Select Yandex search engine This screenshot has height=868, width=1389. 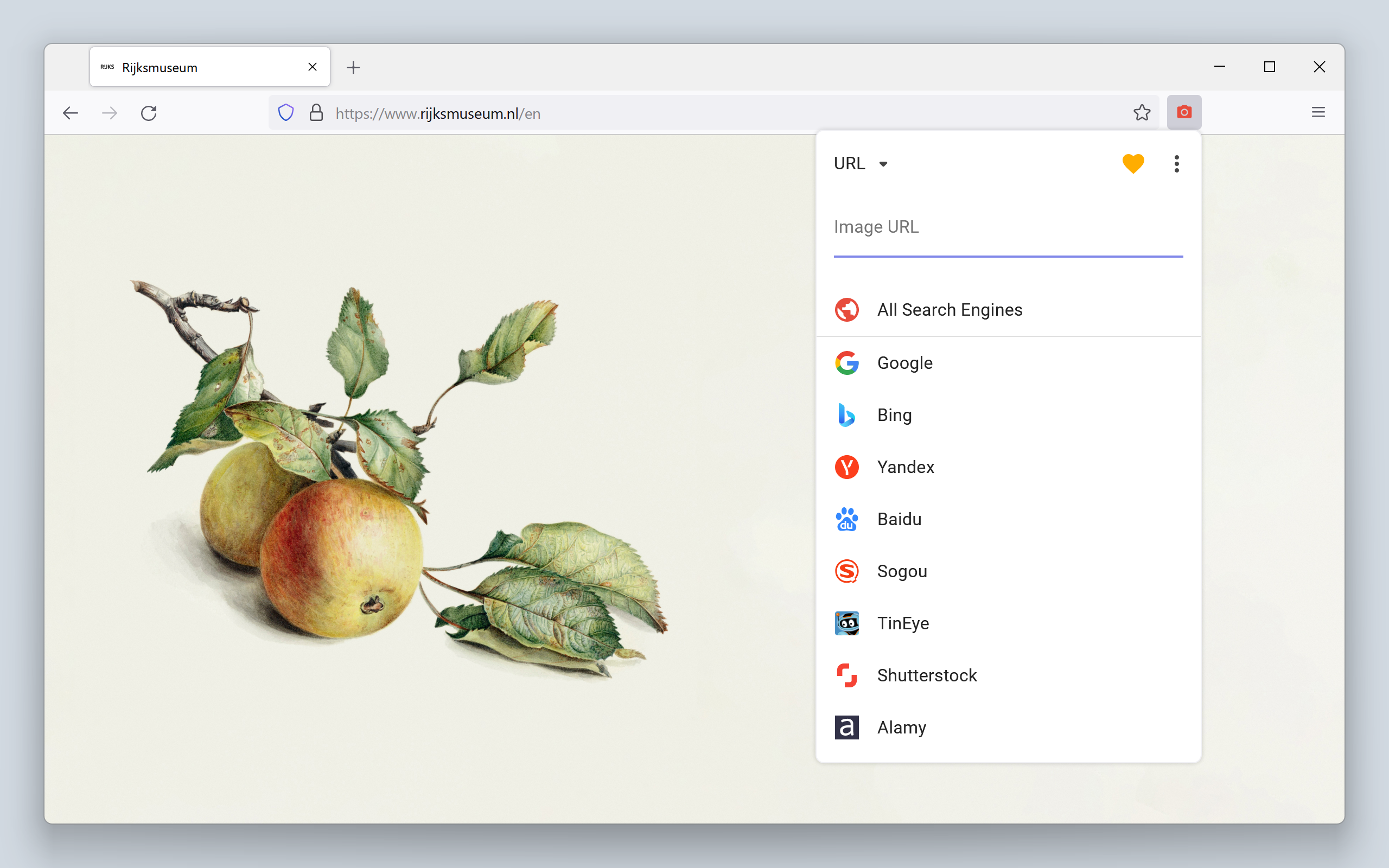(905, 467)
